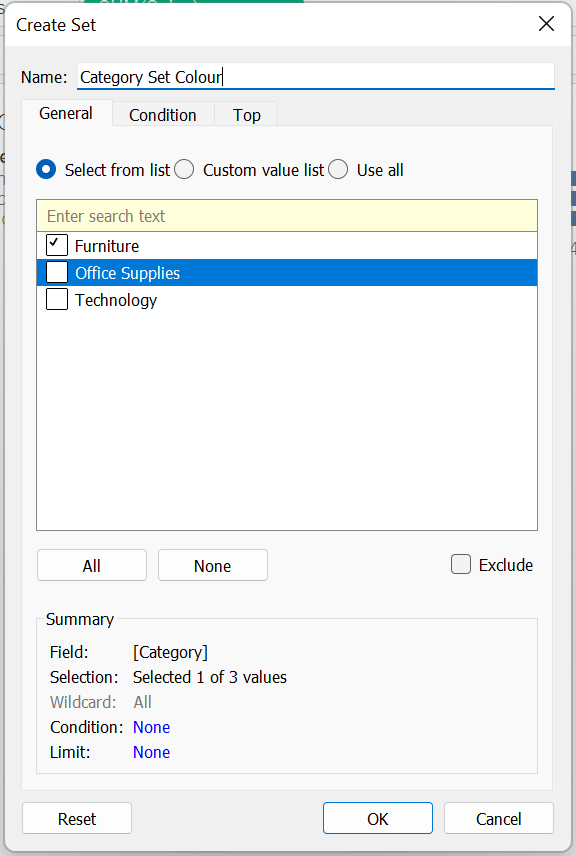The height and width of the screenshot is (856, 576).
Task: Select the General tab
Action: click(x=66, y=114)
